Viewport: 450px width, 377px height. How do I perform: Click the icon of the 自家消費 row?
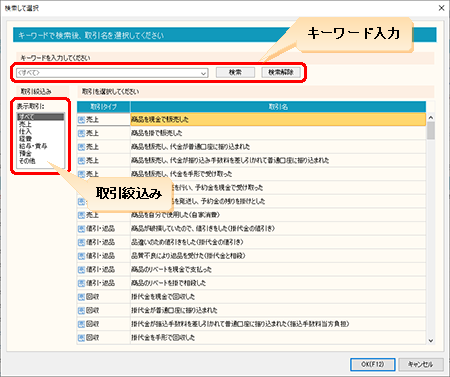point(81,215)
